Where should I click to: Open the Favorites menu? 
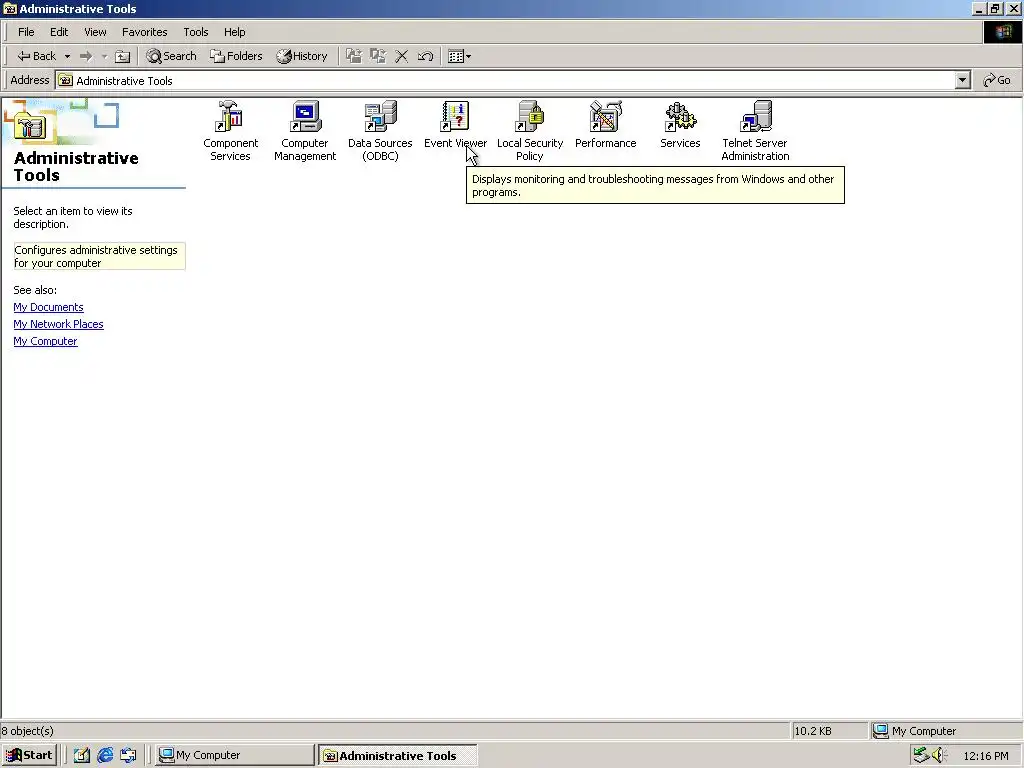(144, 32)
